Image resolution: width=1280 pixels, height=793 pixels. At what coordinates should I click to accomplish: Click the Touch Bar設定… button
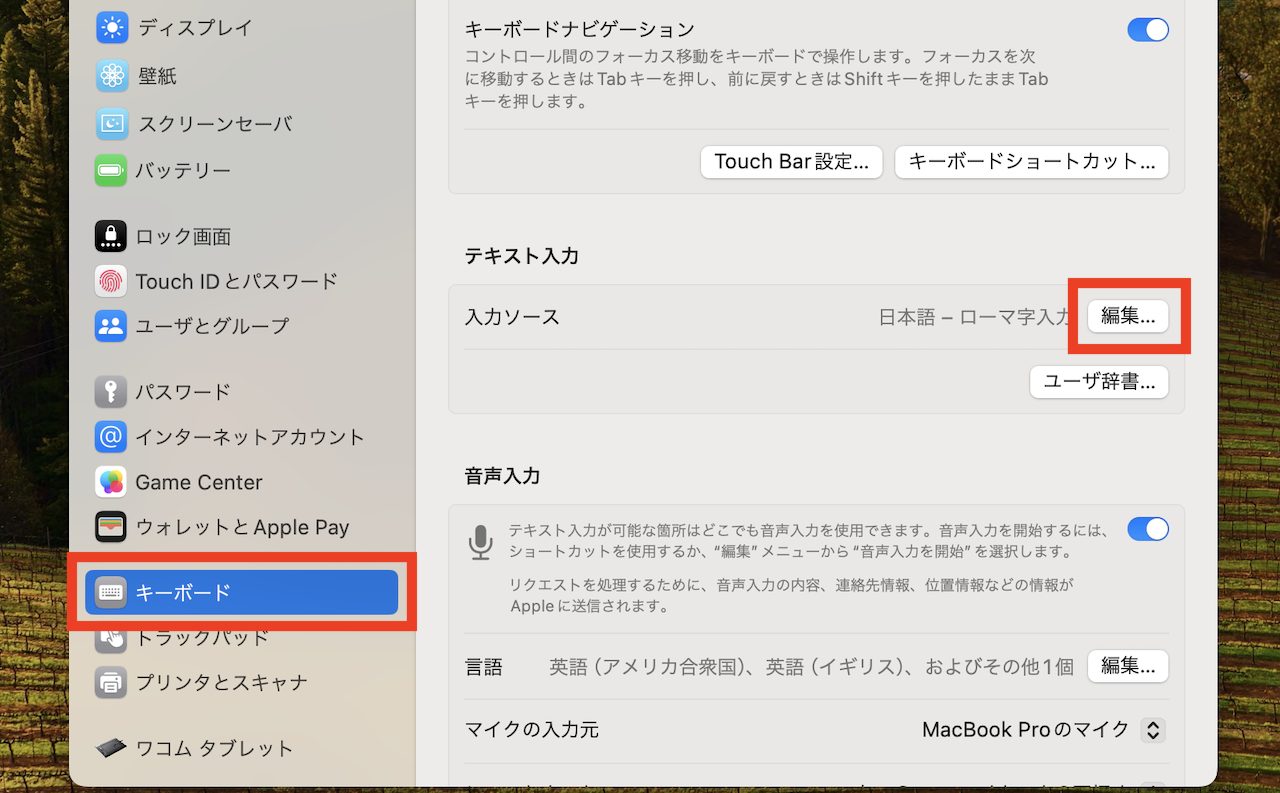792,162
